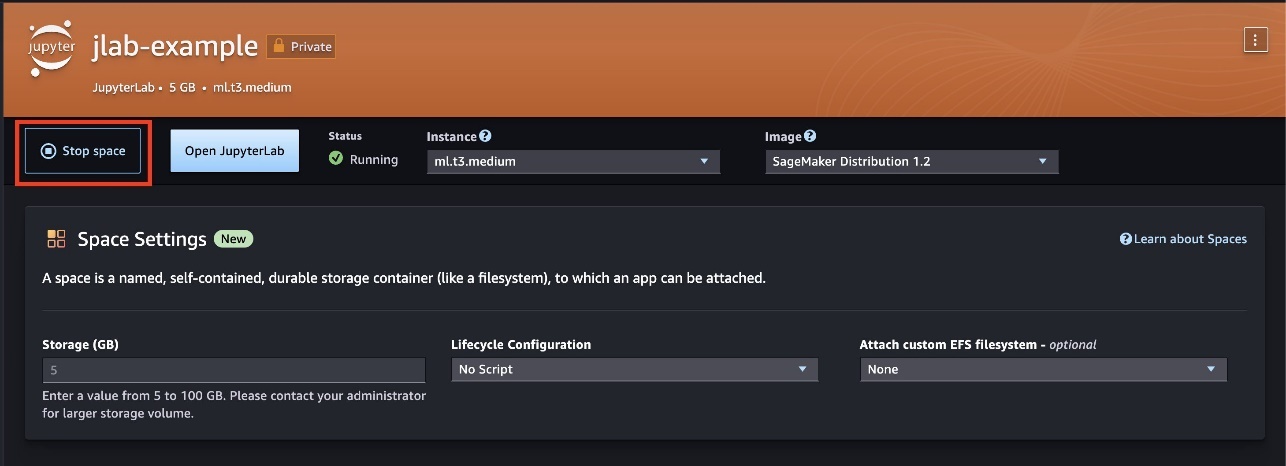Click the Storage (GB) input field
The width and height of the screenshot is (1286, 466).
(234, 369)
